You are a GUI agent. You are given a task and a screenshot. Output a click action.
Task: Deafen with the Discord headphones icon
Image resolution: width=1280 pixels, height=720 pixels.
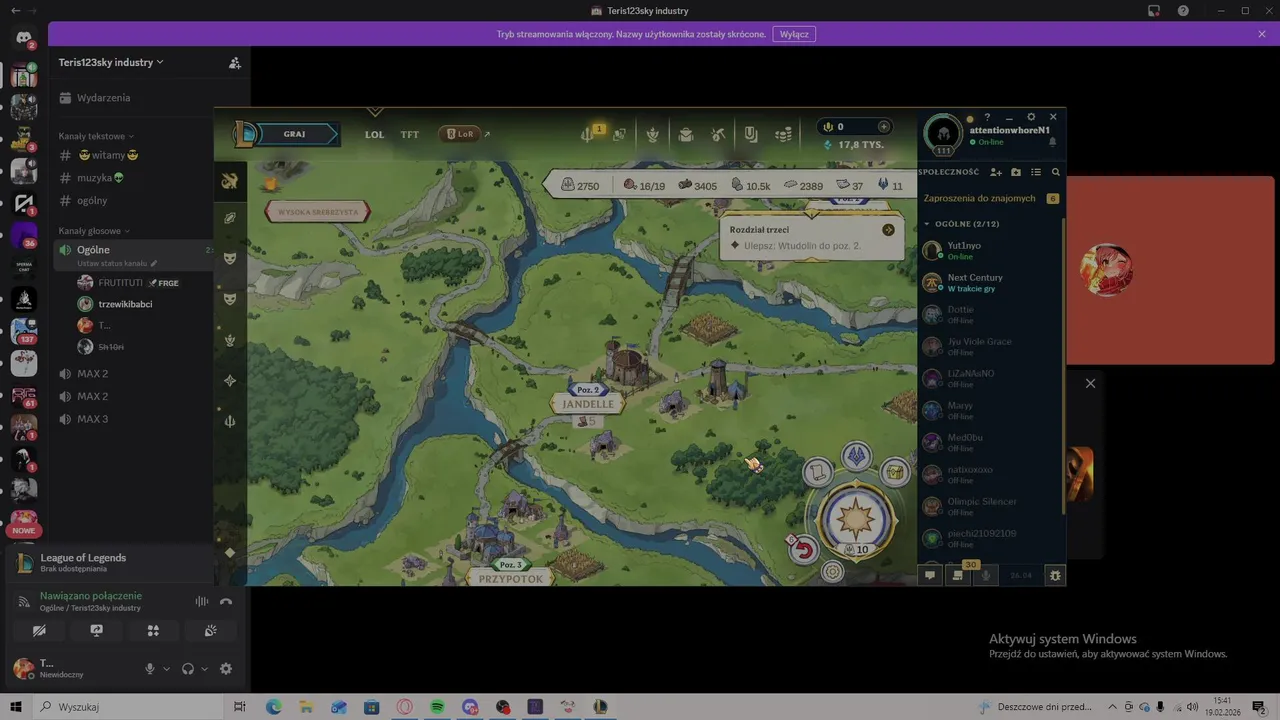[x=188, y=669]
